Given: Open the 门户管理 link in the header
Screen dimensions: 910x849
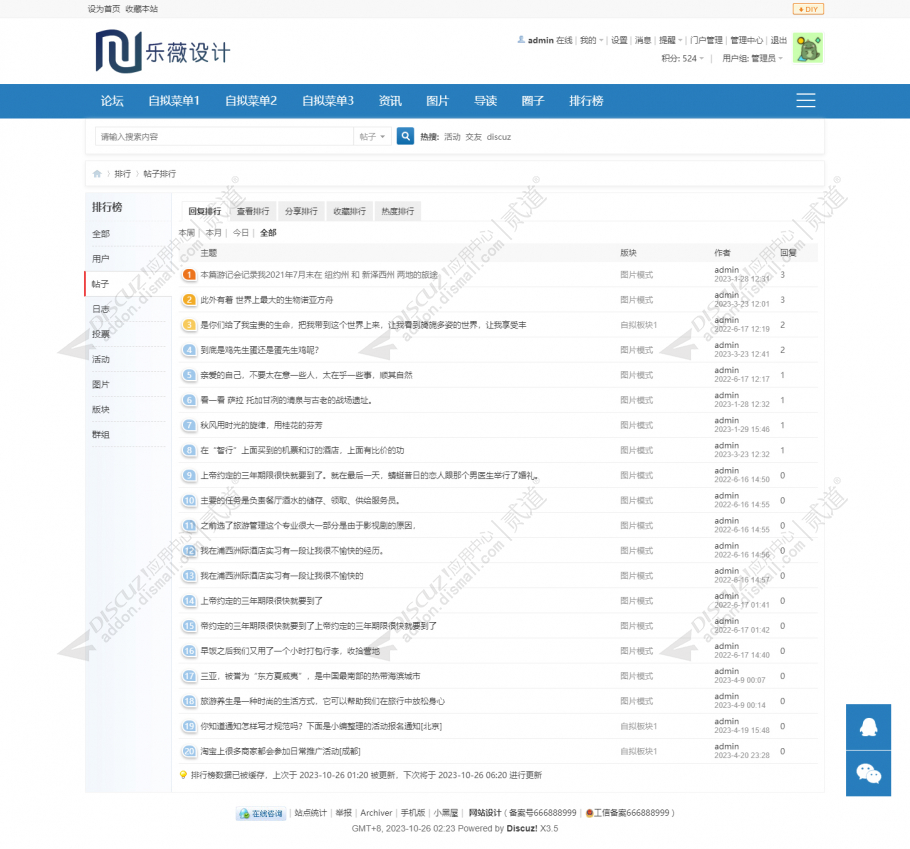Looking at the screenshot, I should click(706, 40).
